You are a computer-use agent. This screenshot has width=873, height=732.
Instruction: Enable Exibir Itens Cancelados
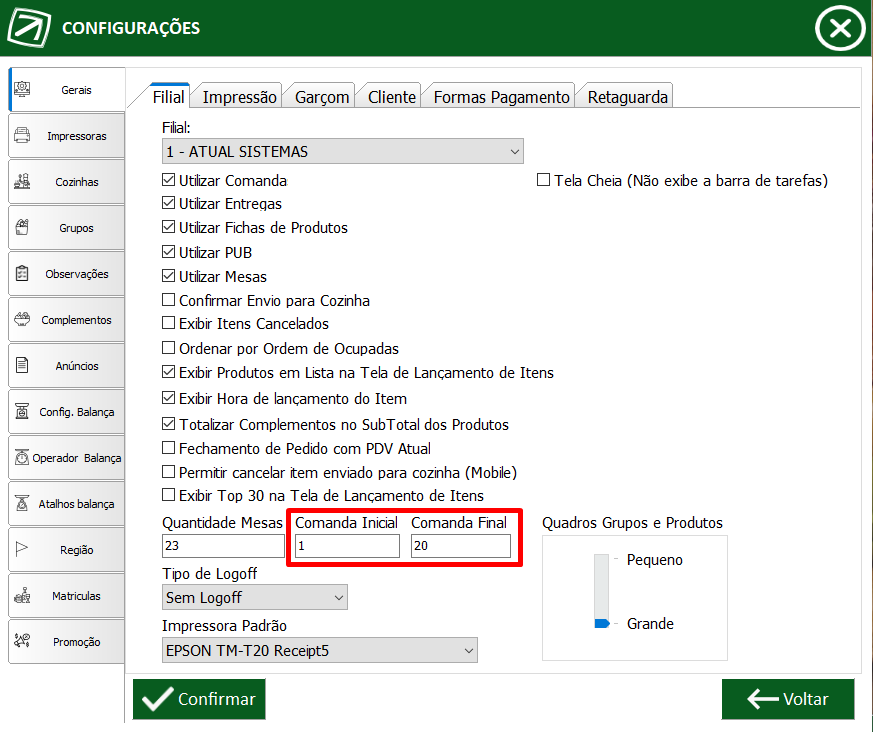point(168,323)
